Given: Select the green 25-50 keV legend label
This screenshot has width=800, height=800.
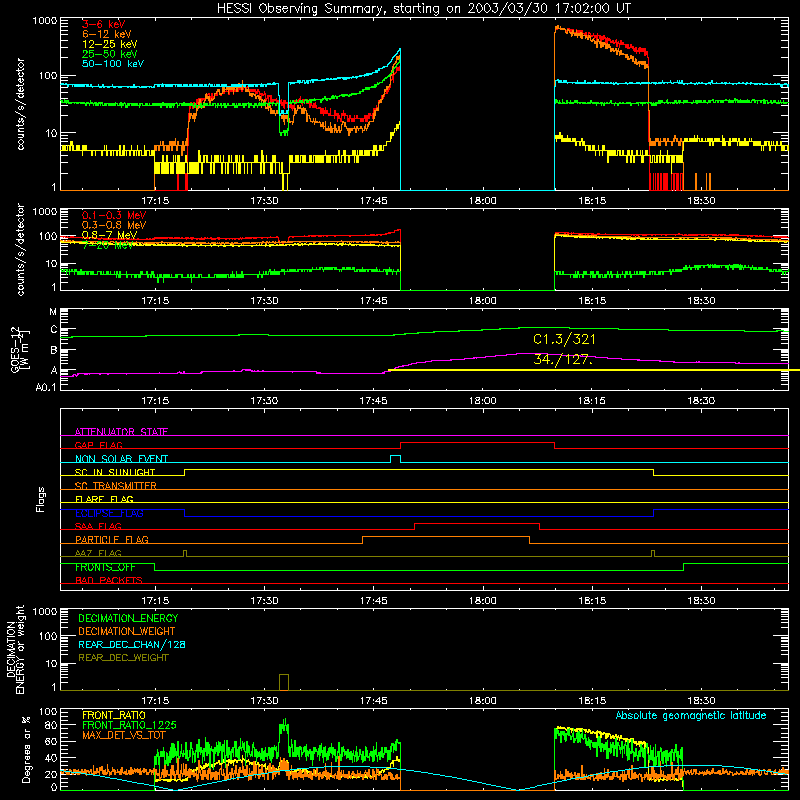Looking at the screenshot, I should tap(110, 54).
